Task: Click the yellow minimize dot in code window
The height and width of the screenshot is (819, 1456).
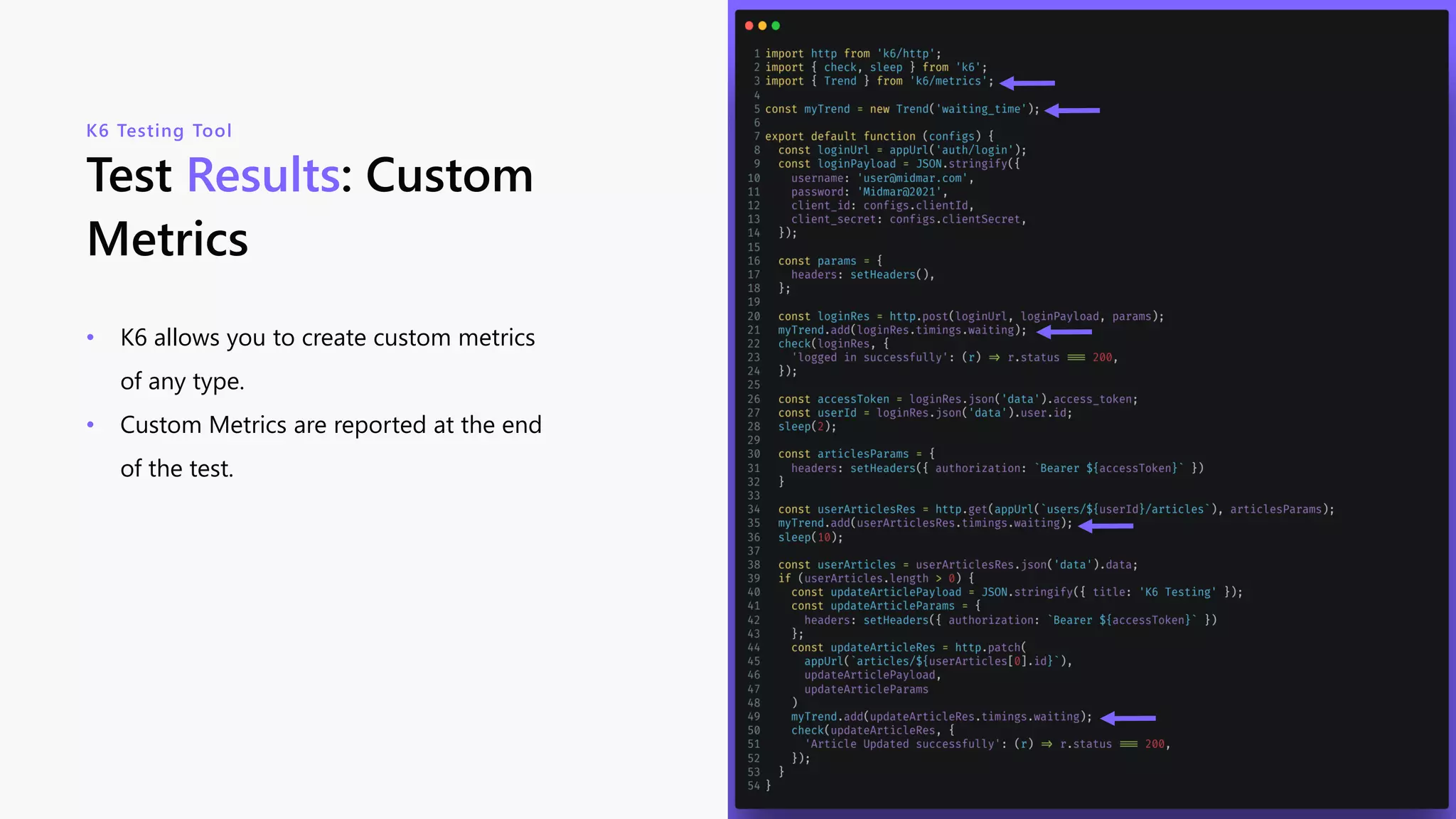Action: coord(762,26)
